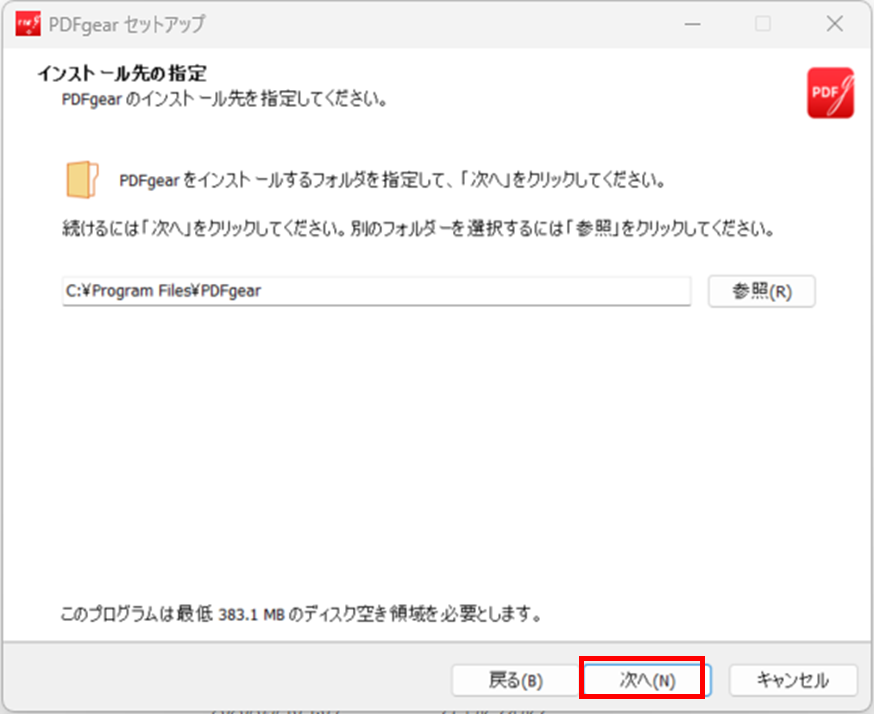Viewport: 874px width, 714px height.
Task: Click the disabled maximize button in title bar
Action: pos(763,24)
